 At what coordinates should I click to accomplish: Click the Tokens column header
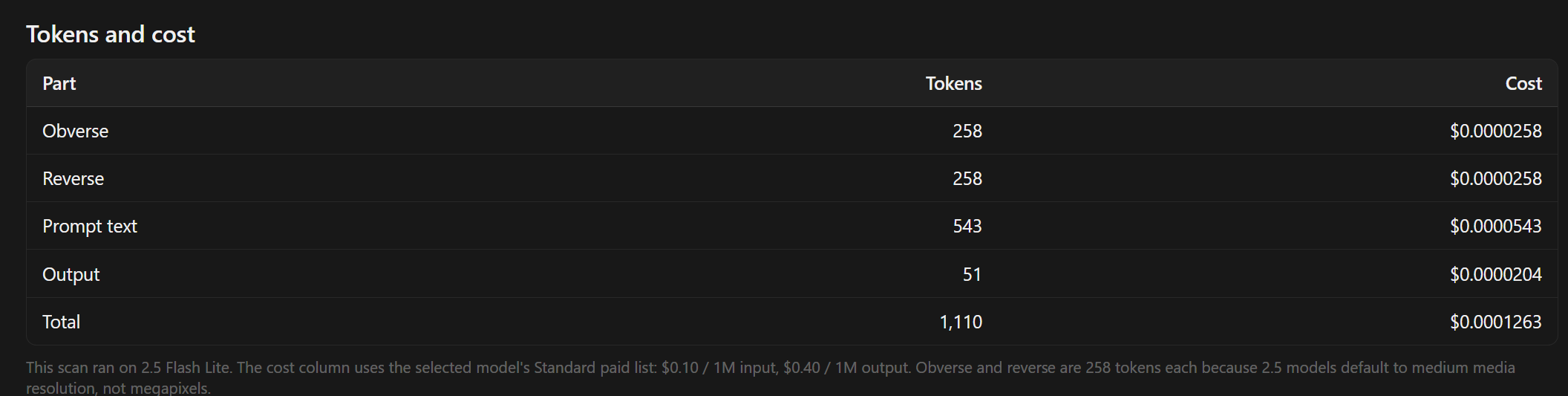953,83
